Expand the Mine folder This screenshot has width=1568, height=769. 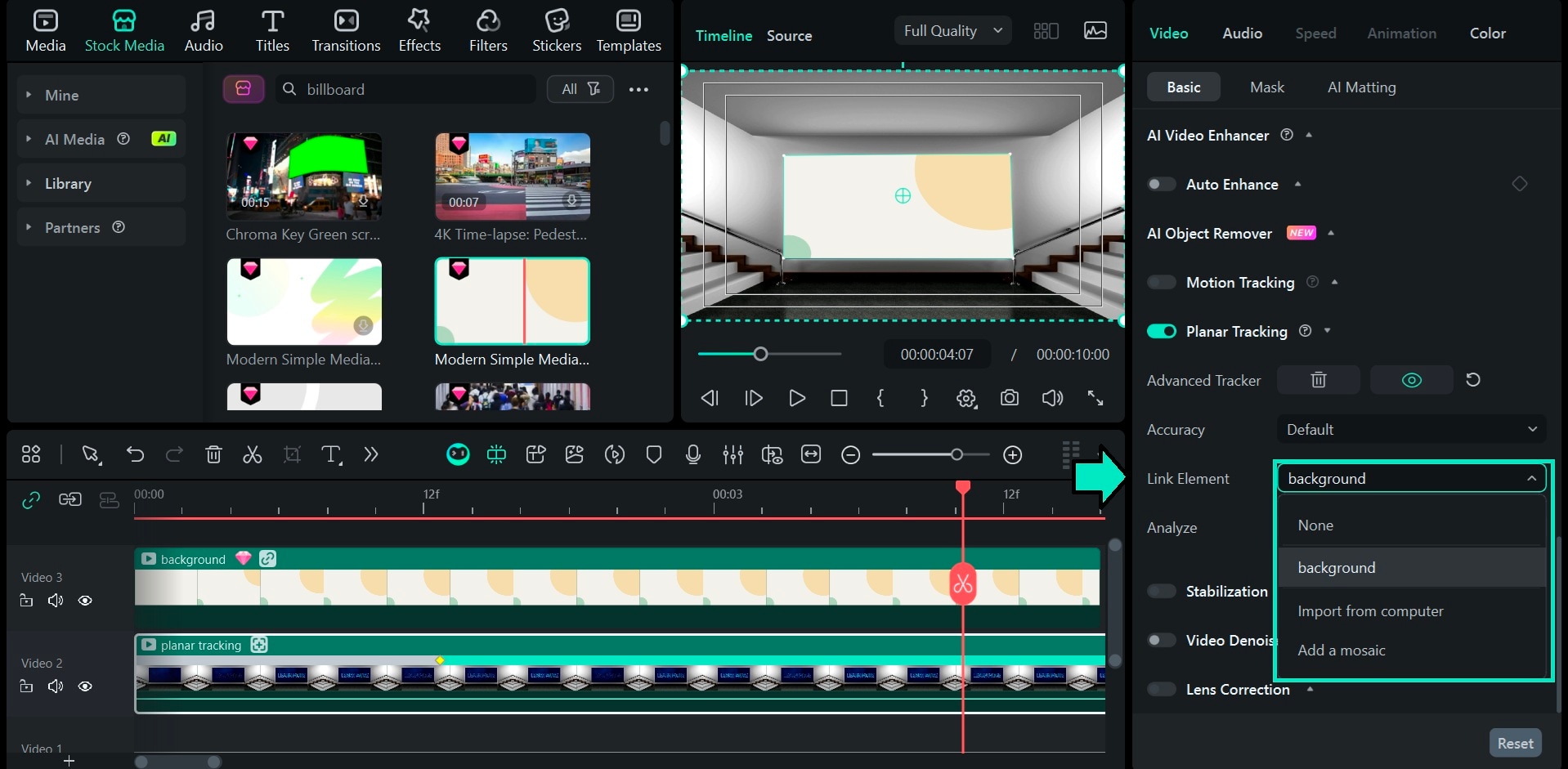29,95
